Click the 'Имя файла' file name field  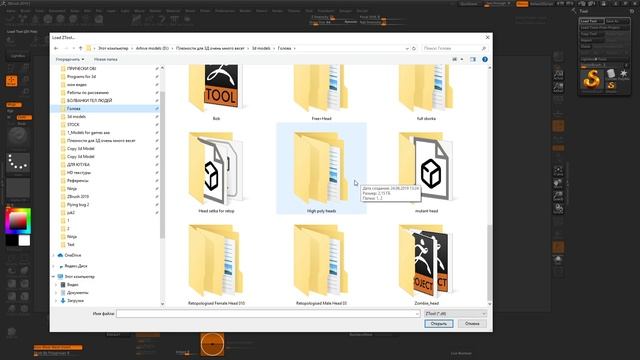point(265,313)
